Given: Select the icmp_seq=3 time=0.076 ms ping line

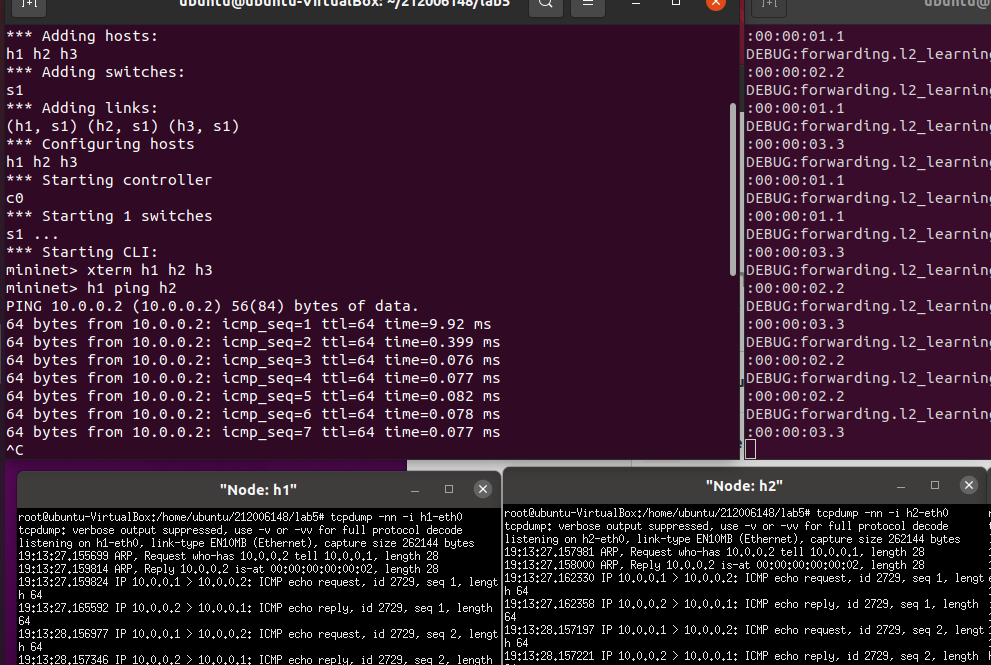Looking at the screenshot, I should pos(253,360).
